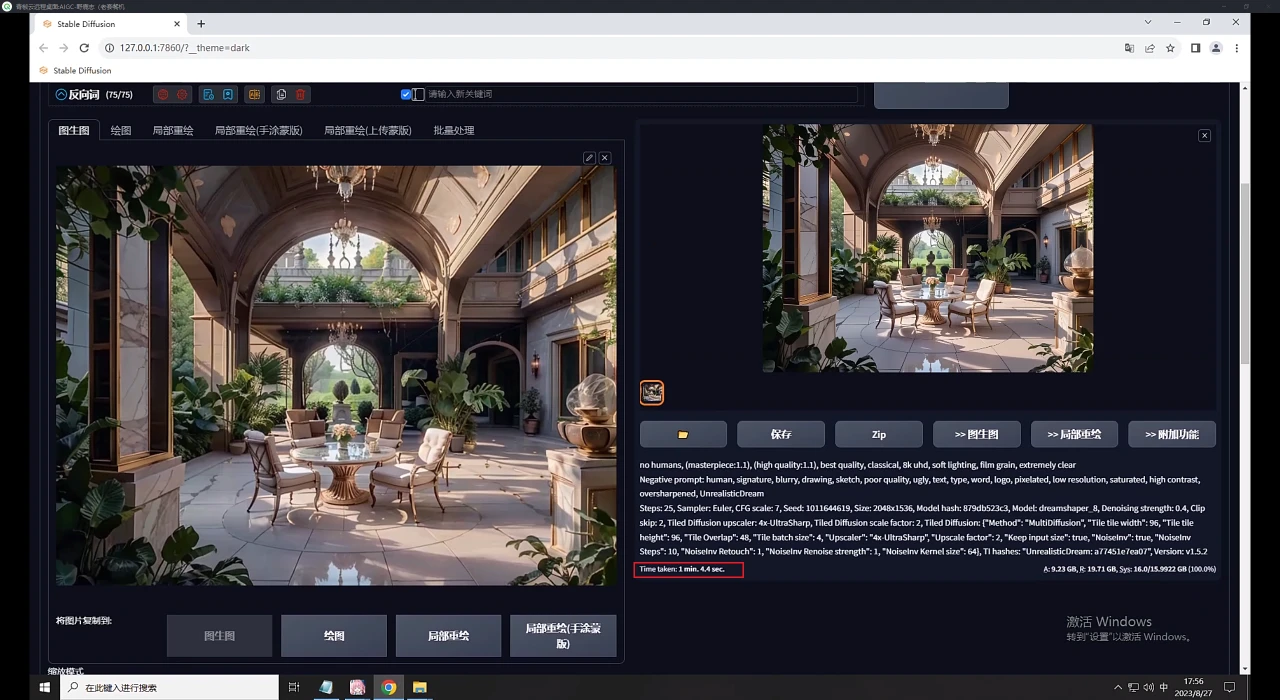
Task: Click the page vertical scrollbar
Action: click(1245, 272)
